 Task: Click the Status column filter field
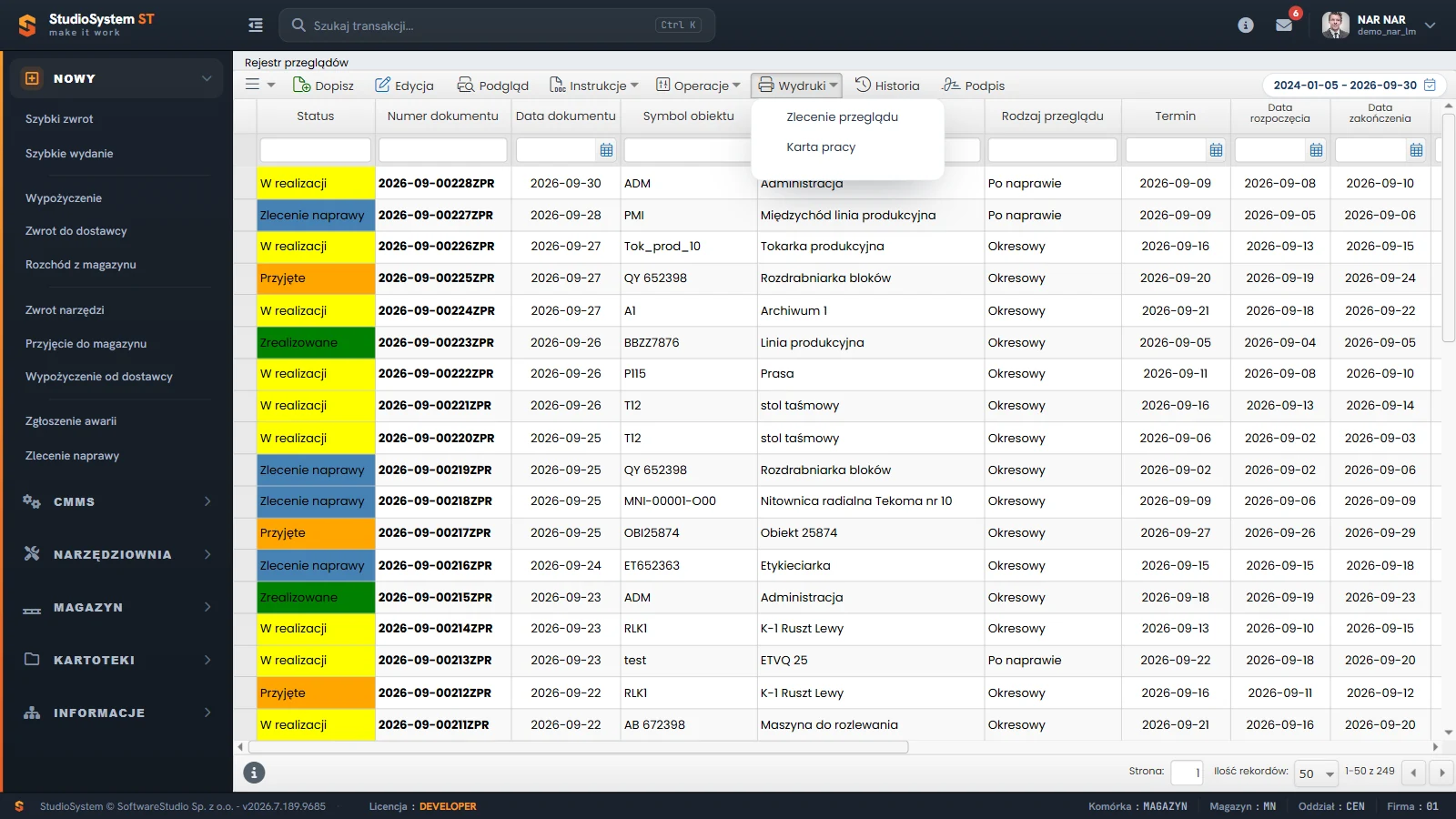(x=316, y=150)
